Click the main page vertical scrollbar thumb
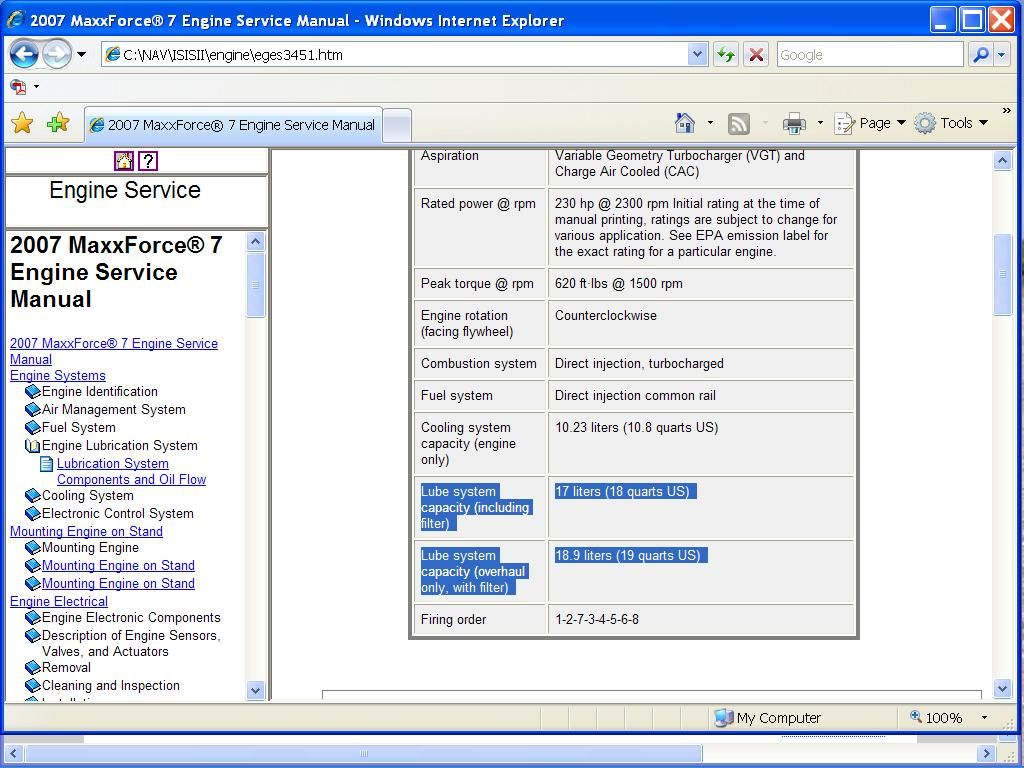This screenshot has width=1024, height=768. coord(1002,274)
